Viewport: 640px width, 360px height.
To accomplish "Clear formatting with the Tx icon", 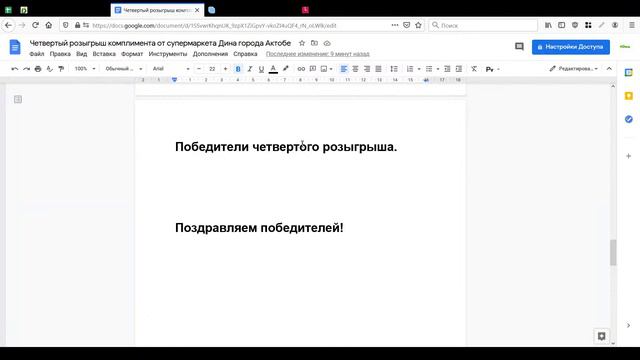I will click(x=474, y=69).
